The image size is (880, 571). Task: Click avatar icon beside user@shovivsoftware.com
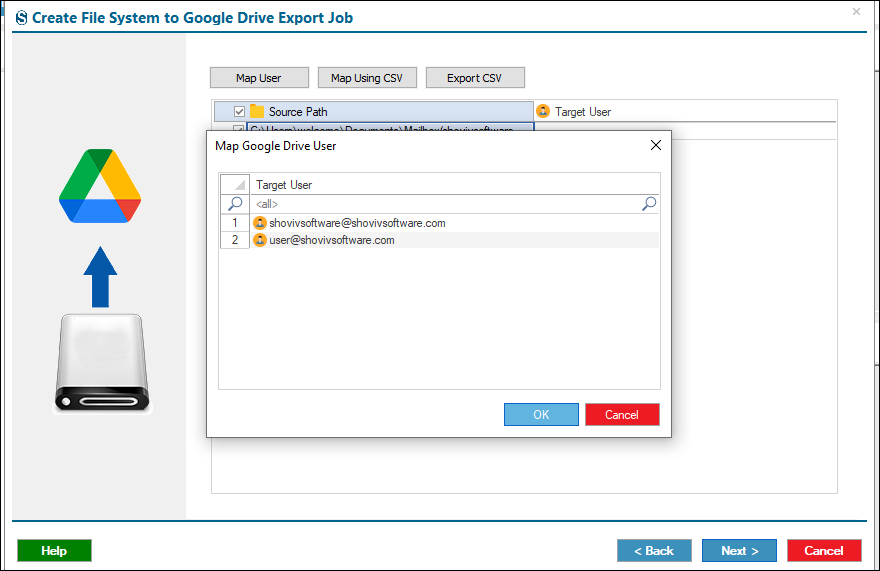click(x=260, y=240)
